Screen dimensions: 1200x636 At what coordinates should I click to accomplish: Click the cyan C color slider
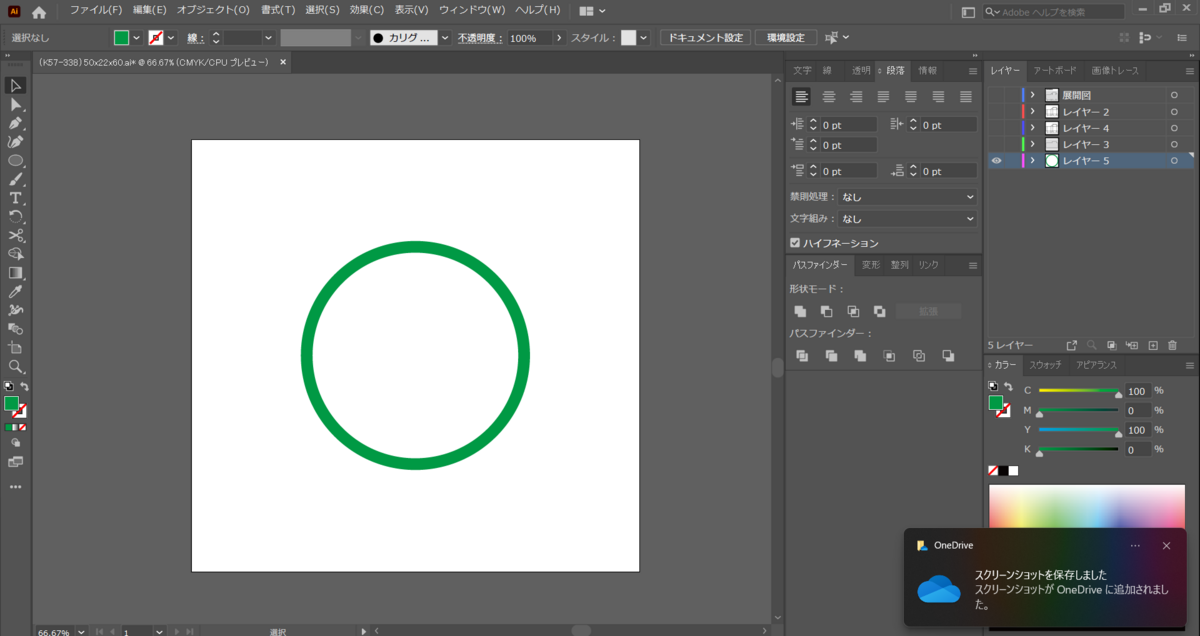1079,391
